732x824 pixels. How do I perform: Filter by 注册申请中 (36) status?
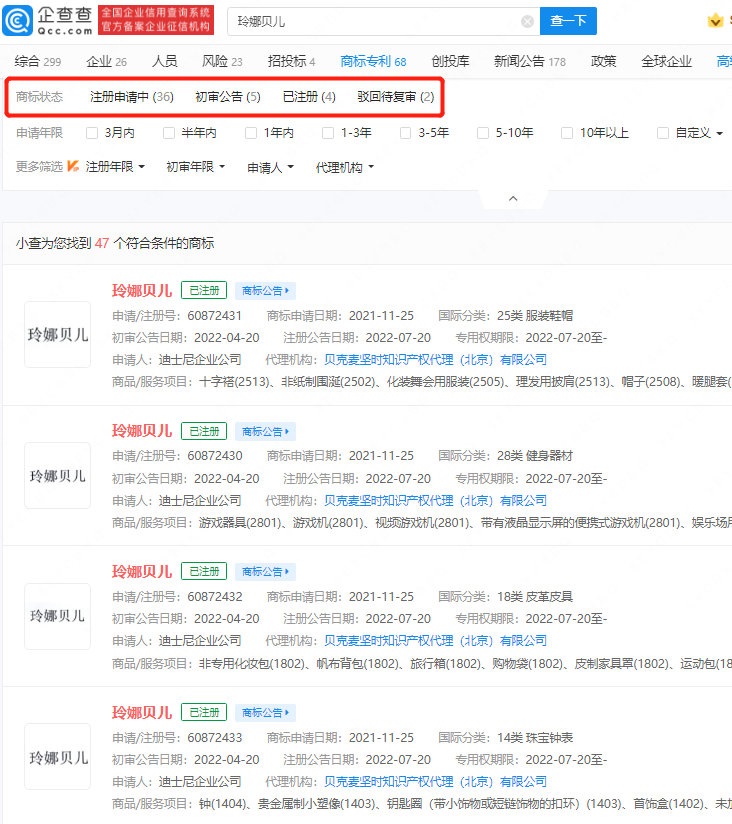click(131, 97)
